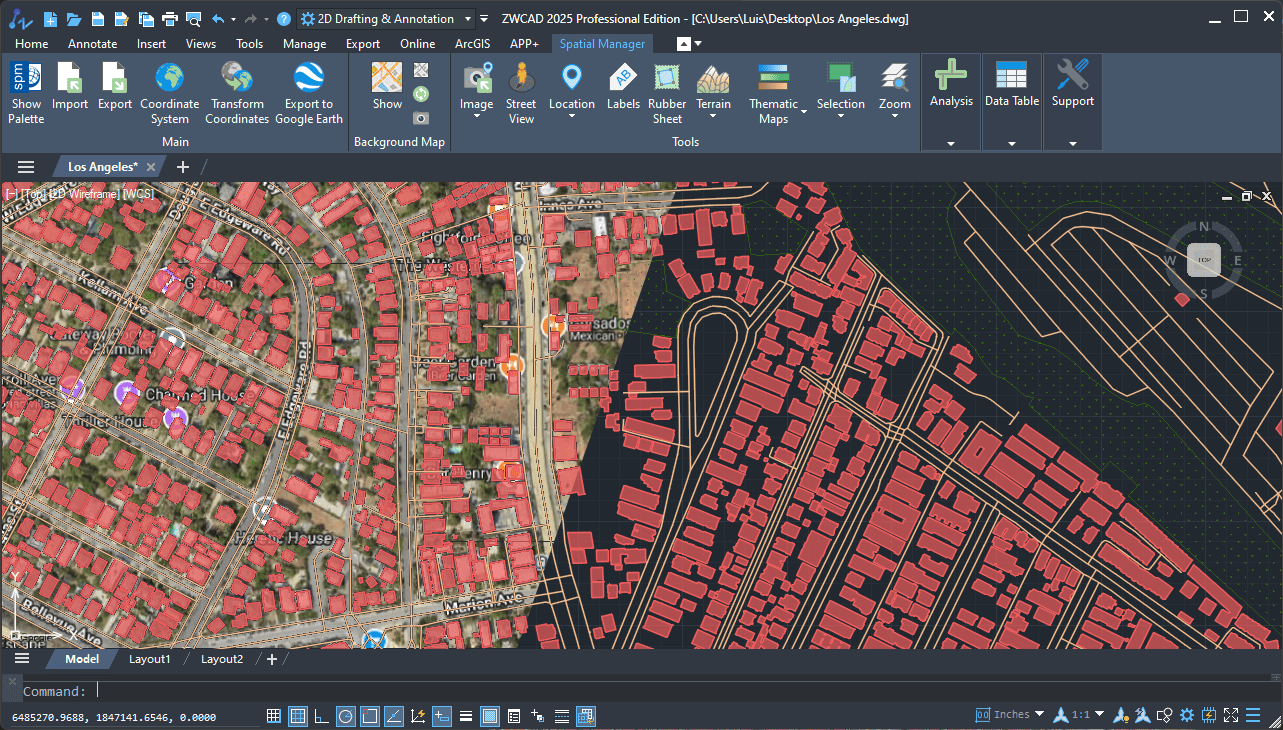Toggle Object Snap Tracking in status bar
This screenshot has height=730, width=1283.
(x=394, y=715)
